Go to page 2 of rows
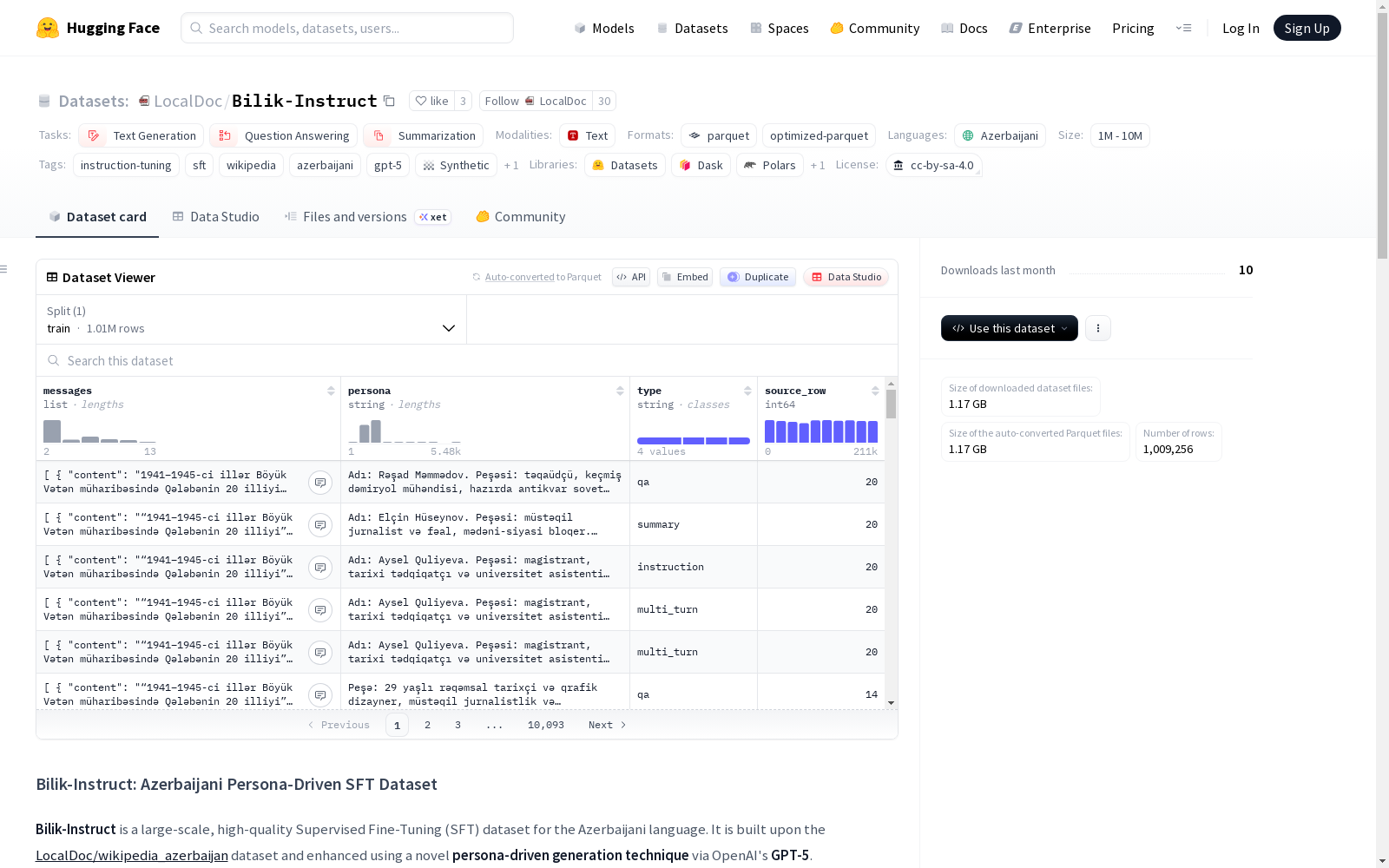This screenshot has height=868, width=1389. (427, 725)
